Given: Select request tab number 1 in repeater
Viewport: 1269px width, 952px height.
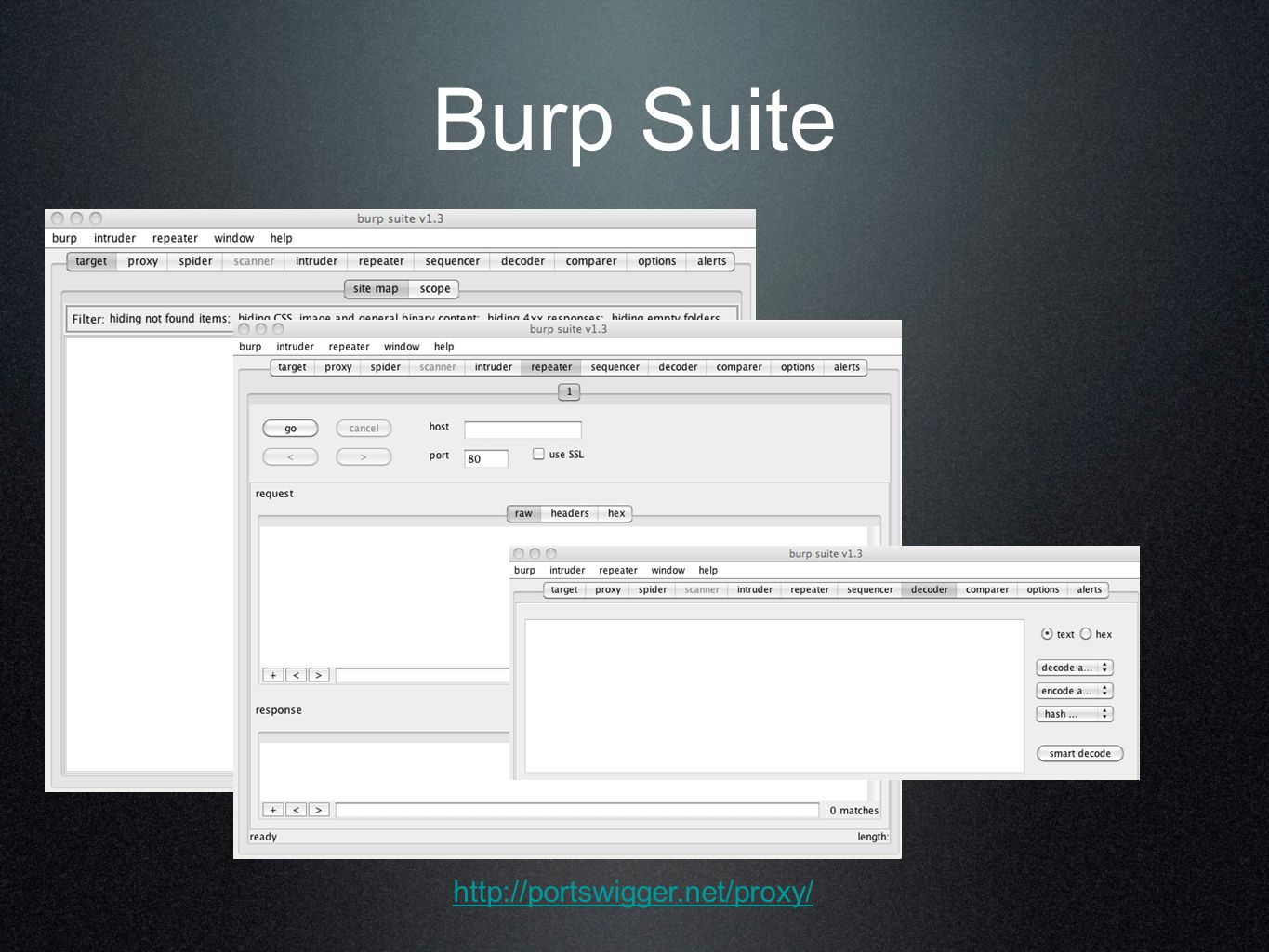Looking at the screenshot, I should point(569,391).
